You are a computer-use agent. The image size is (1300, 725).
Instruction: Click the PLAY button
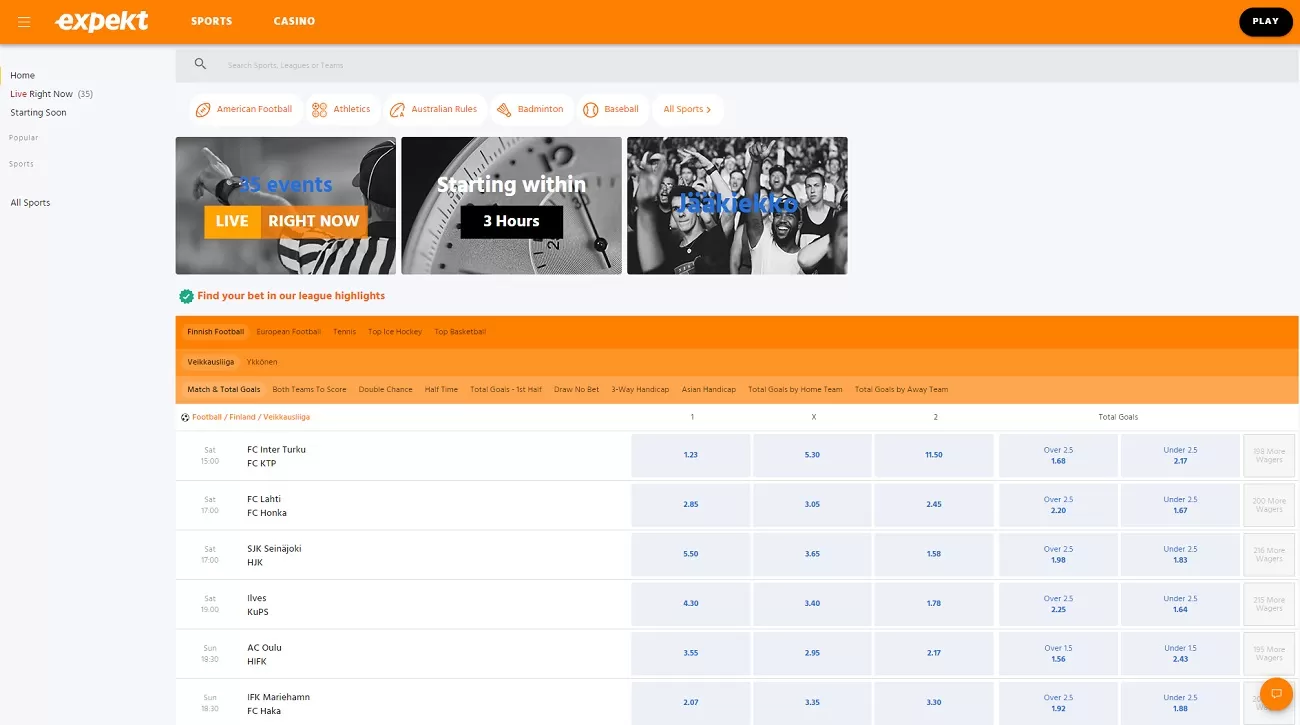click(x=1266, y=21)
